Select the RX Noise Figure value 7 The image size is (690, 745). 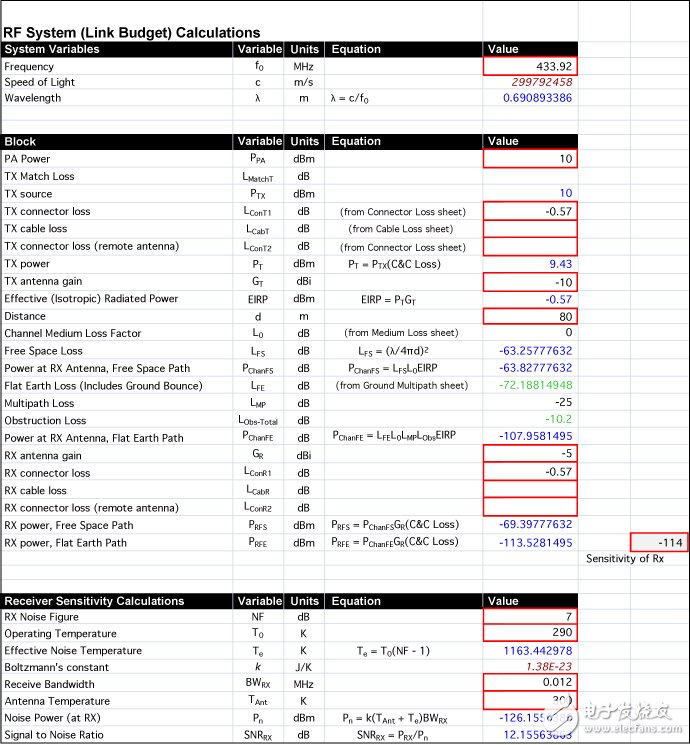pyautogui.click(x=530, y=617)
